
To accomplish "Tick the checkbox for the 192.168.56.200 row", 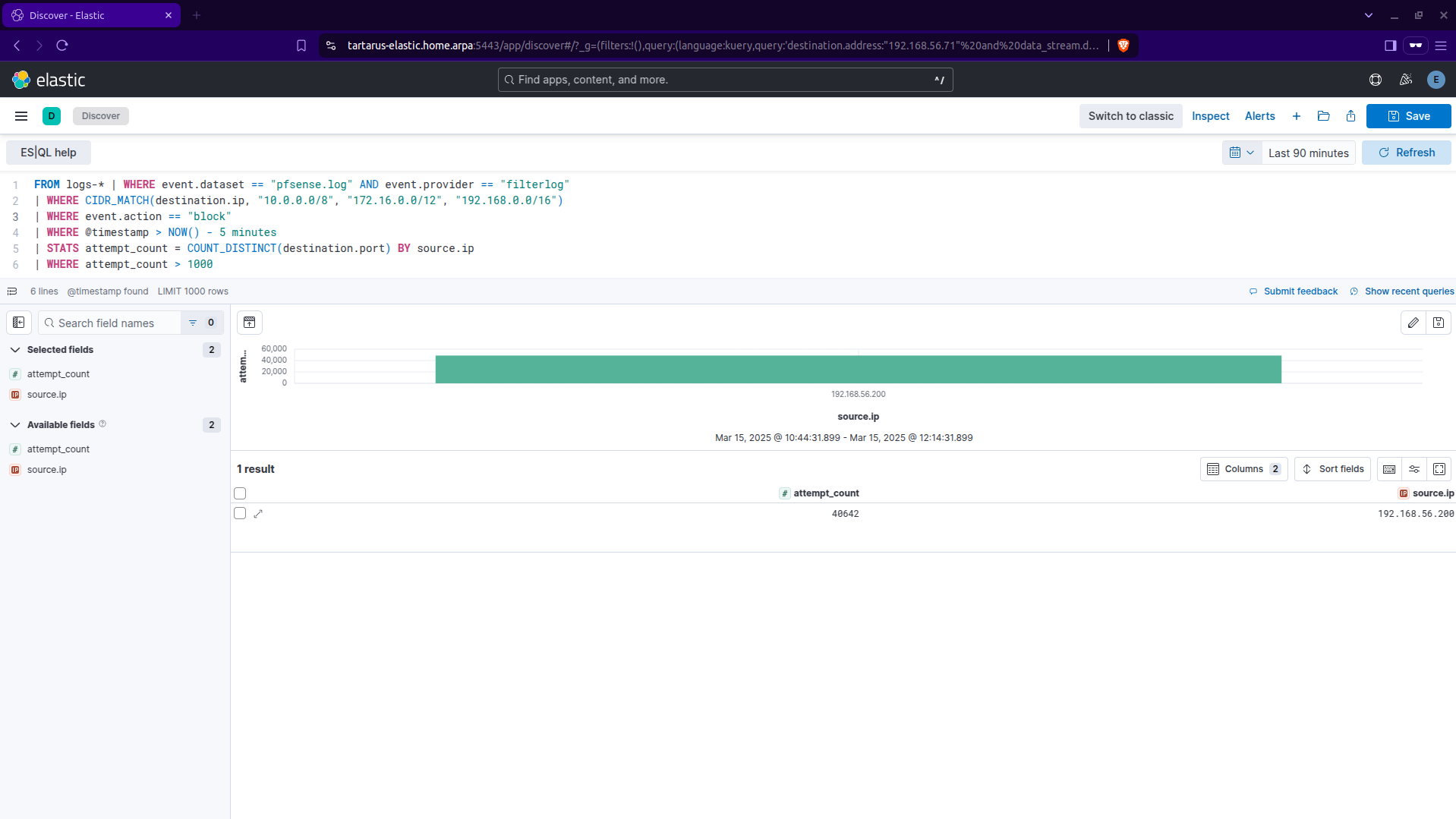I will coord(240,514).
